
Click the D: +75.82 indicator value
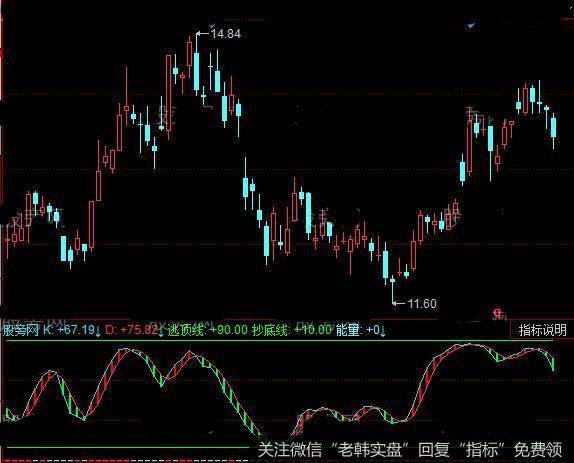point(131,329)
